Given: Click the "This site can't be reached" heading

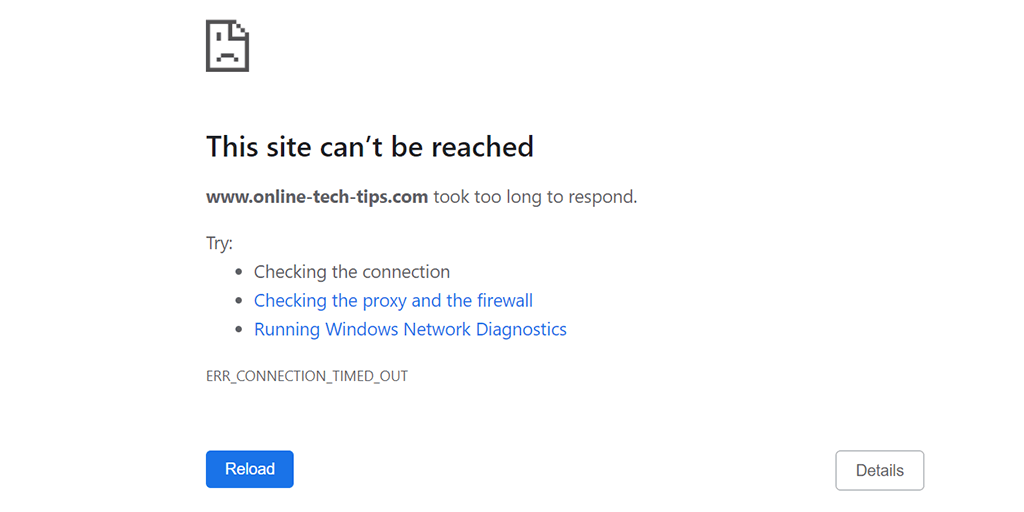Looking at the screenshot, I should pos(369,147).
